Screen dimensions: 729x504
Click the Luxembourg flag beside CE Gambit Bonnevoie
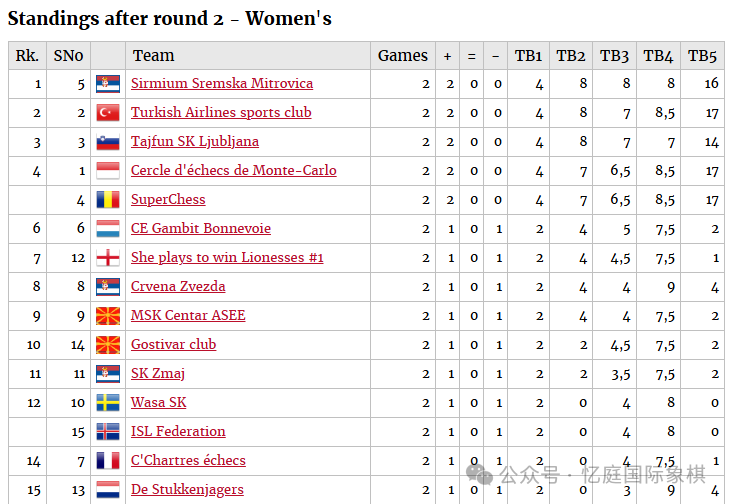coord(108,229)
